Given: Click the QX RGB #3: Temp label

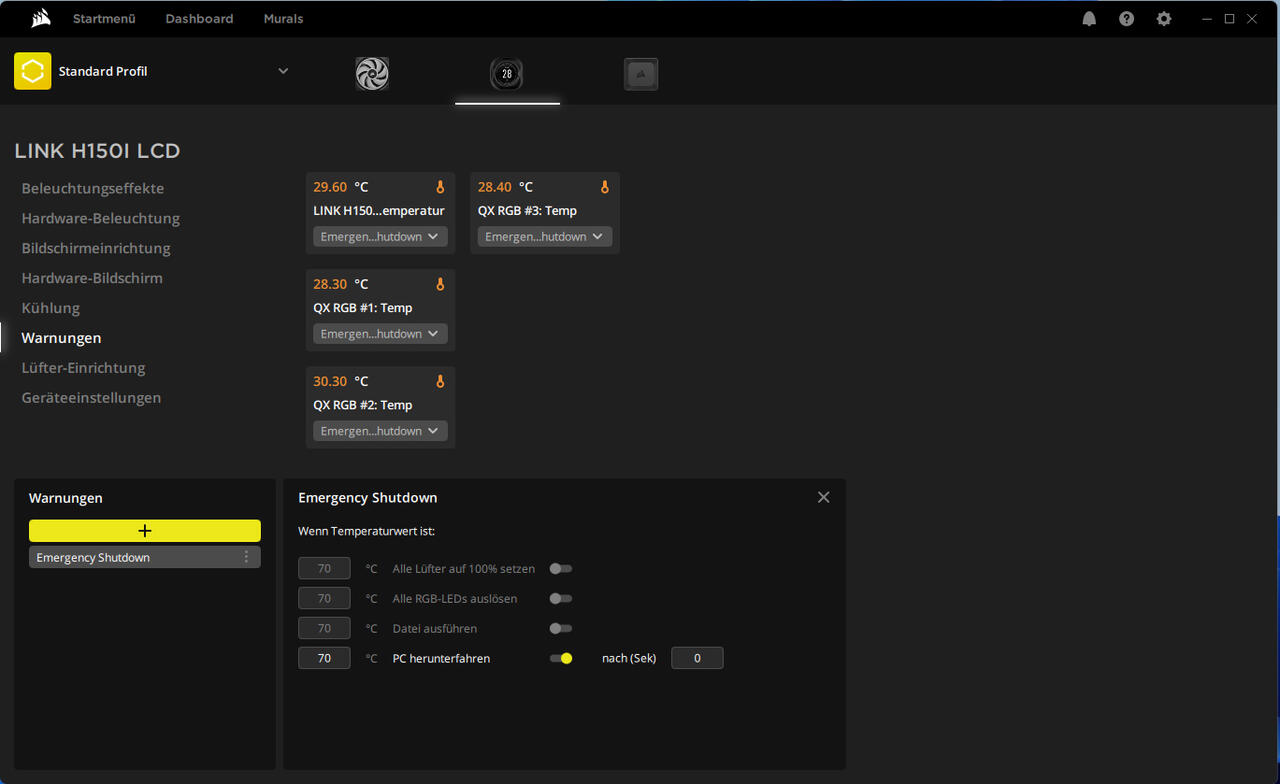Looking at the screenshot, I should [x=527, y=211].
